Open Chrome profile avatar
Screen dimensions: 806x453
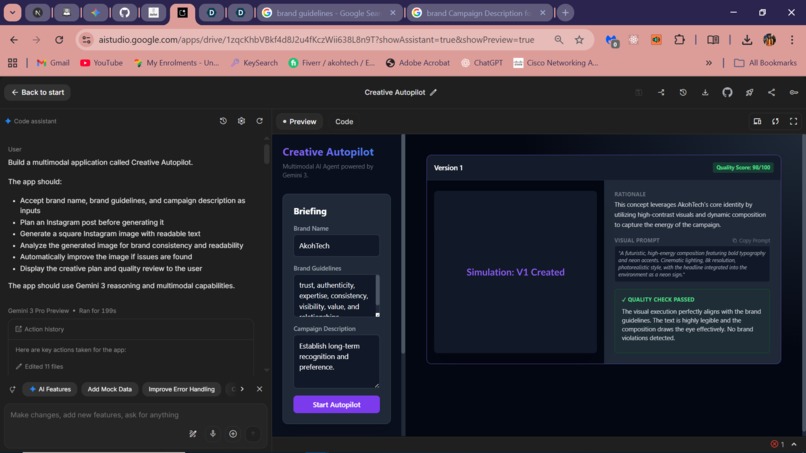point(770,40)
